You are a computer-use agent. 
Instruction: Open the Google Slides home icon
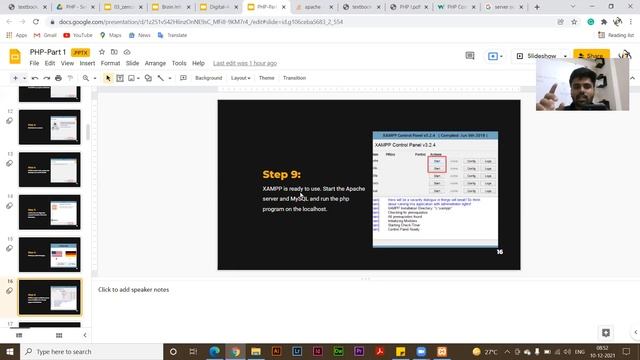[x=15, y=56]
